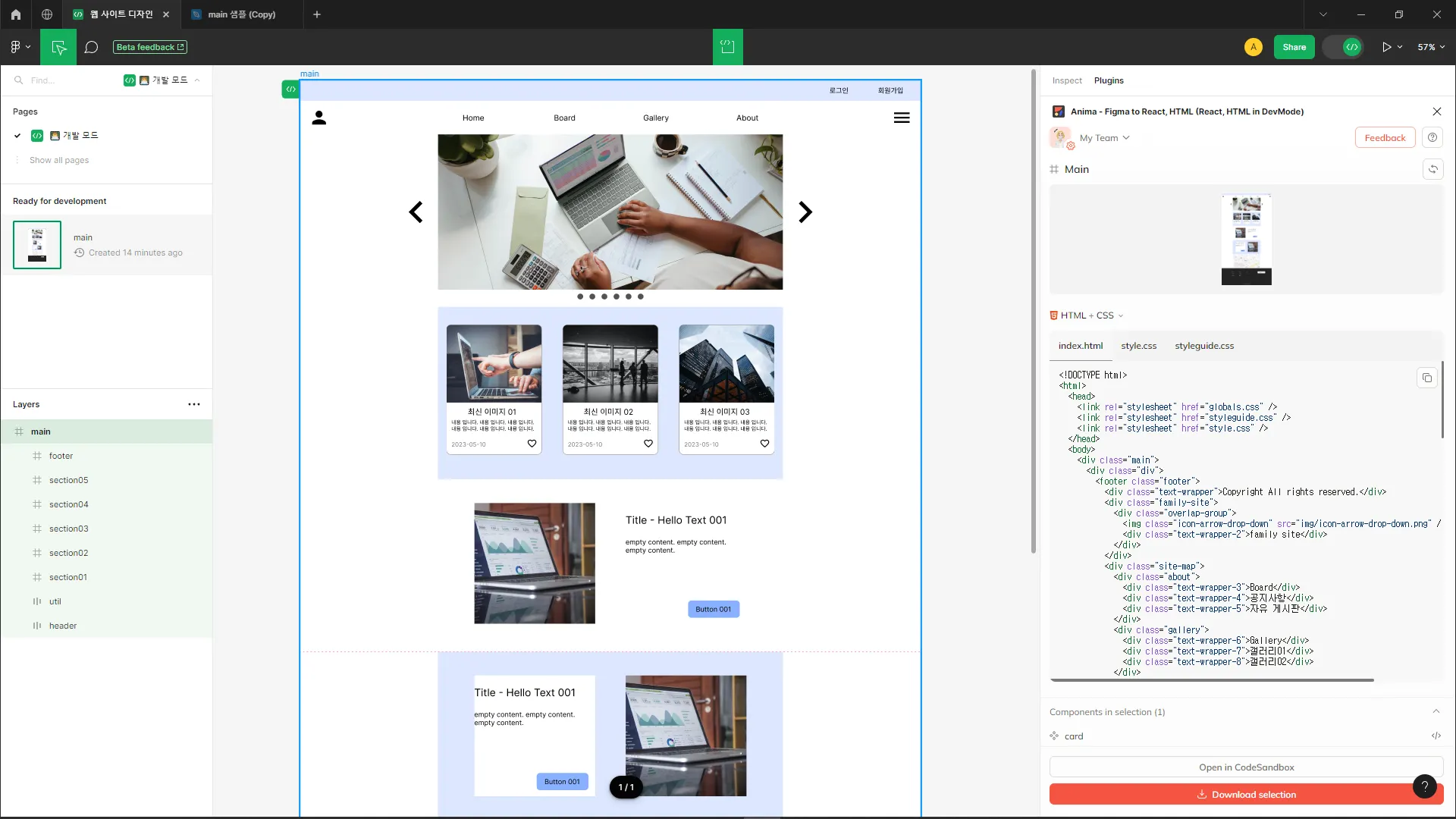The image size is (1456, 819).
Task: Switch to the Inspect tab
Action: point(1066,80)
